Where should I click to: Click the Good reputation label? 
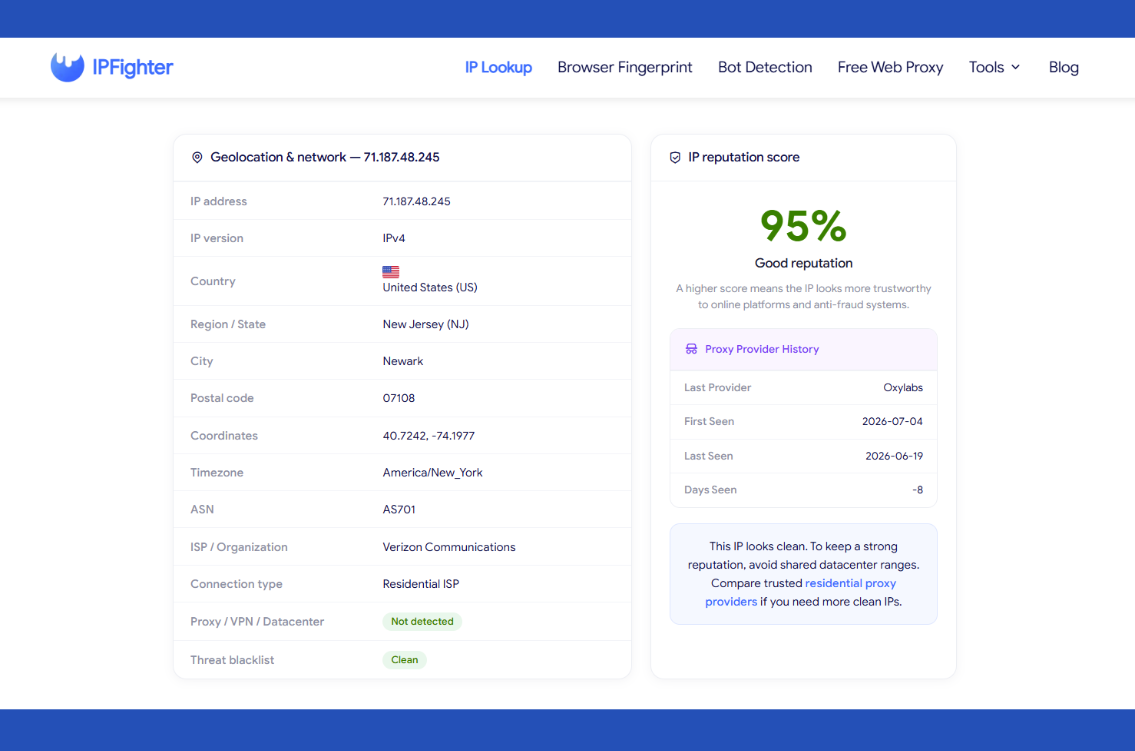(803, 263)
